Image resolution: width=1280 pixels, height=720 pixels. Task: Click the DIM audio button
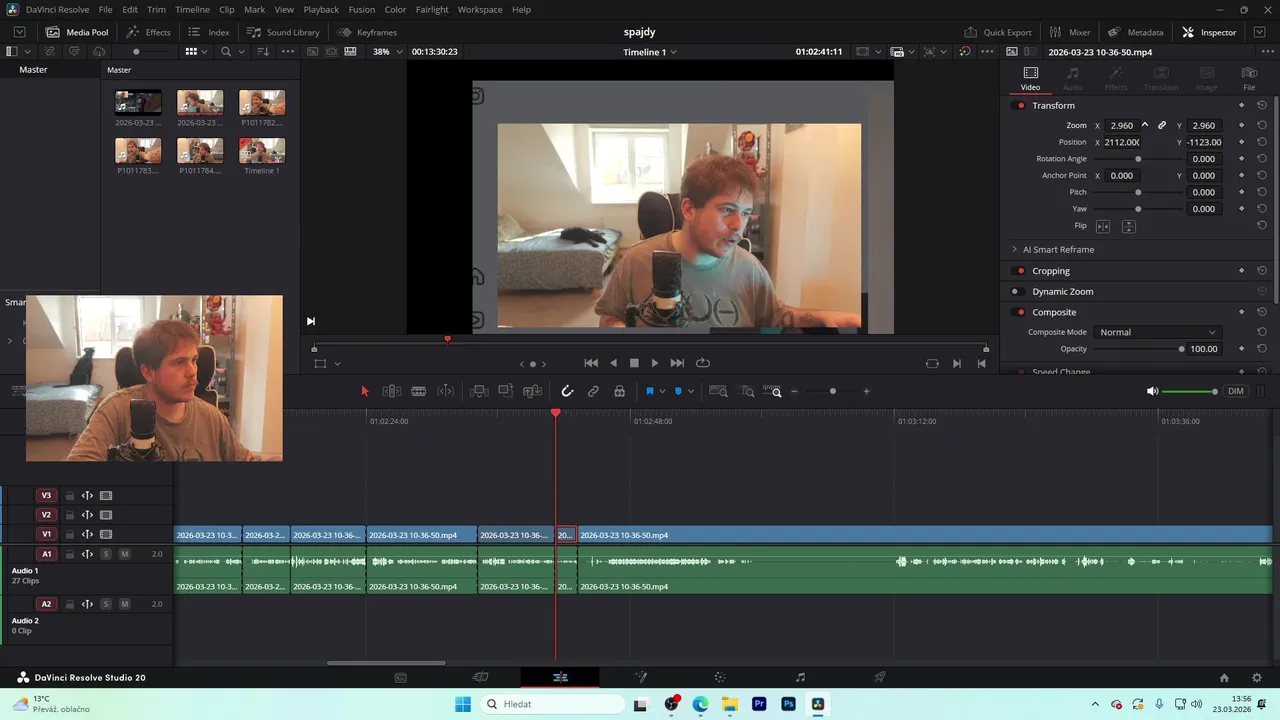pos(1236,391)
